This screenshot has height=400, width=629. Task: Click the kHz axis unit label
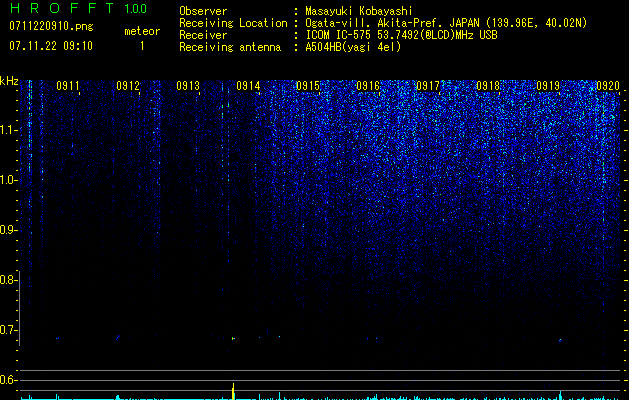pyautogui.click(x=9, y=81)
